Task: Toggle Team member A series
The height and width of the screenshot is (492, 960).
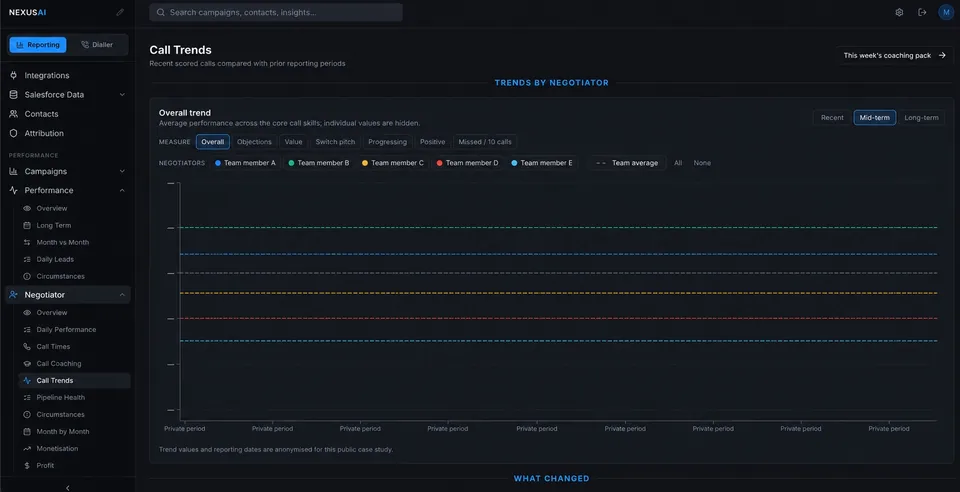Action: click(245, 163)
